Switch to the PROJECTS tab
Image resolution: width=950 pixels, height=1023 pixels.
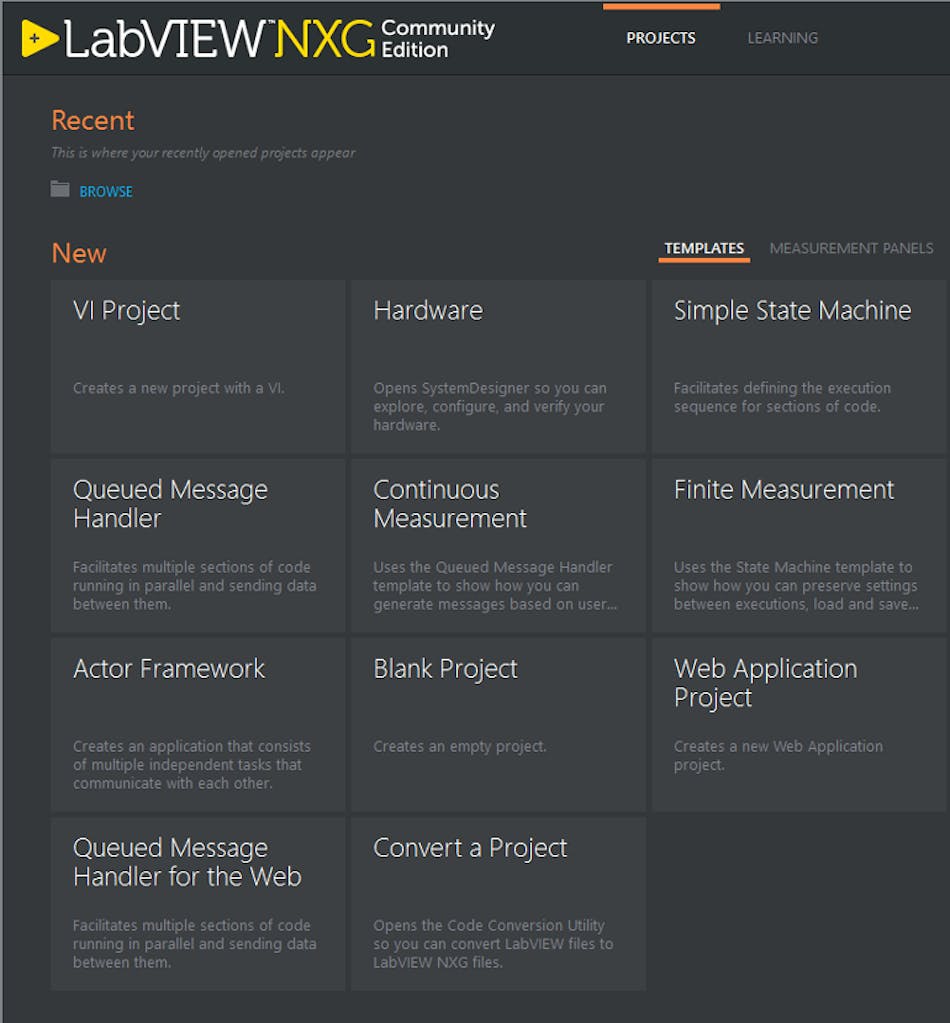pos(660,38)
